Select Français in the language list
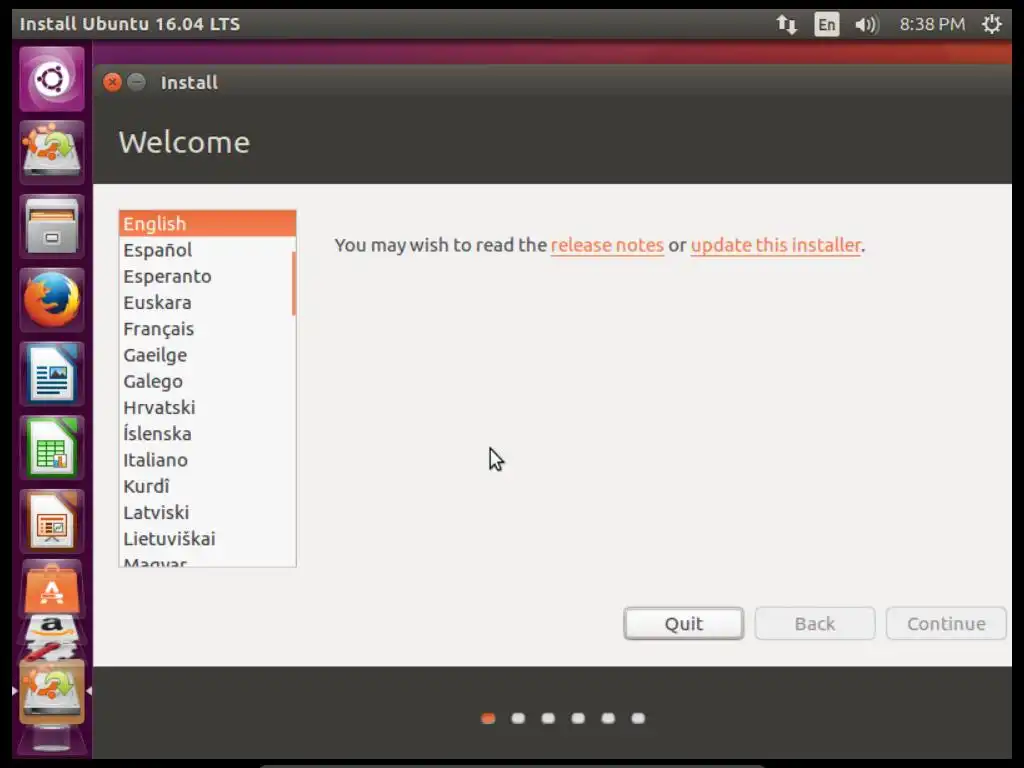The width and height of the screenshot is (1024, 768). pyautogui.click(x=206, y=328)
